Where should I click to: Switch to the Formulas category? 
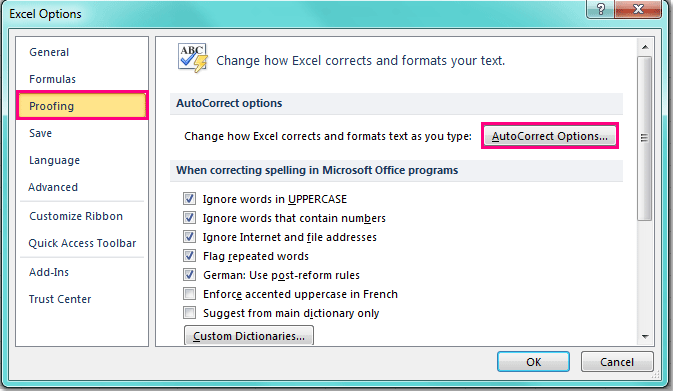(52, 79)
